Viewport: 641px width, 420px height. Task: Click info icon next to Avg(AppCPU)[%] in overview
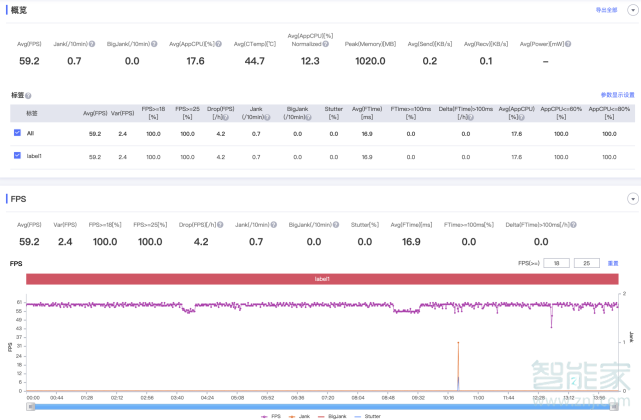coord(222,44)
